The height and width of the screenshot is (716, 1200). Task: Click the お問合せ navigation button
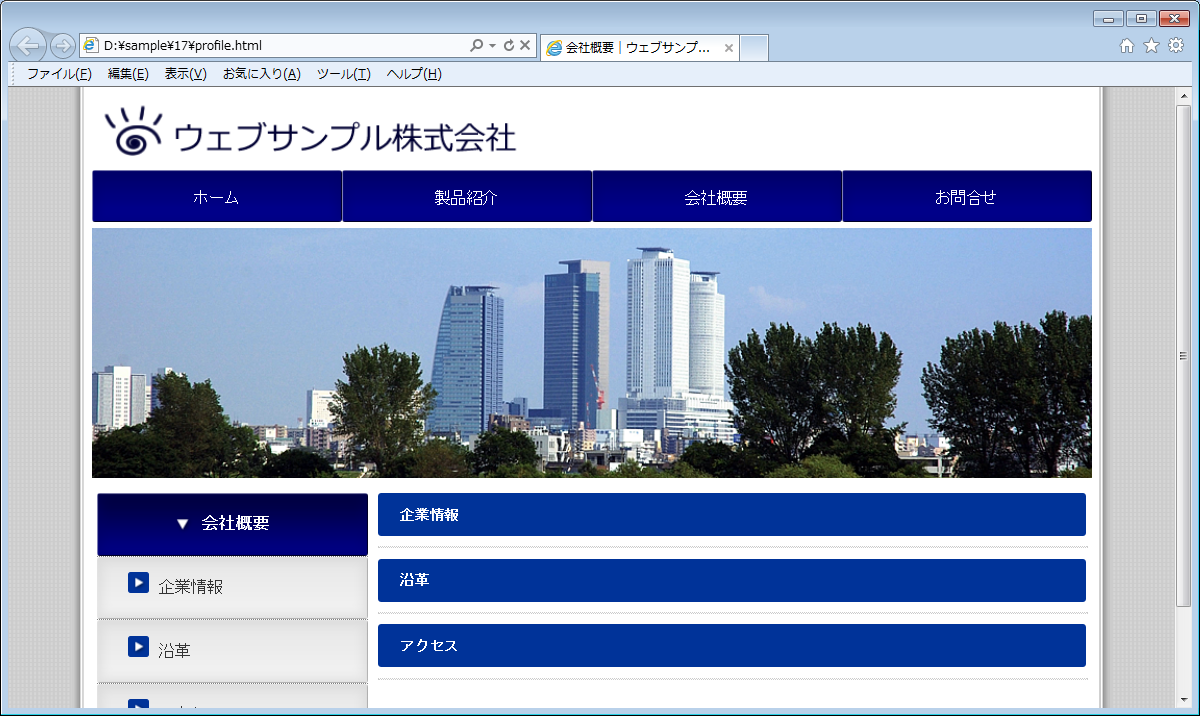coord(966,197)
